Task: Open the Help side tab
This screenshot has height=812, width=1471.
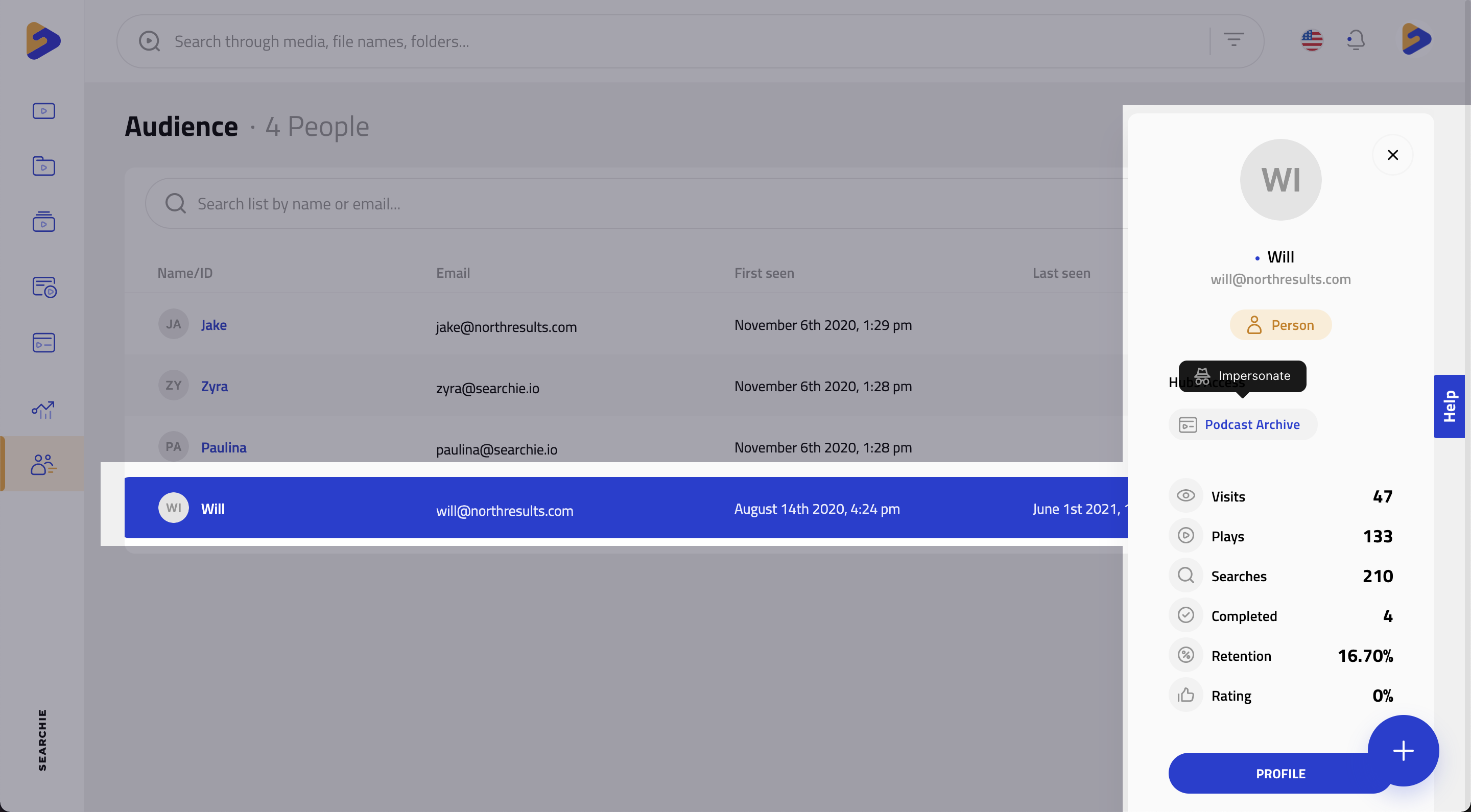Action: 1450,406
